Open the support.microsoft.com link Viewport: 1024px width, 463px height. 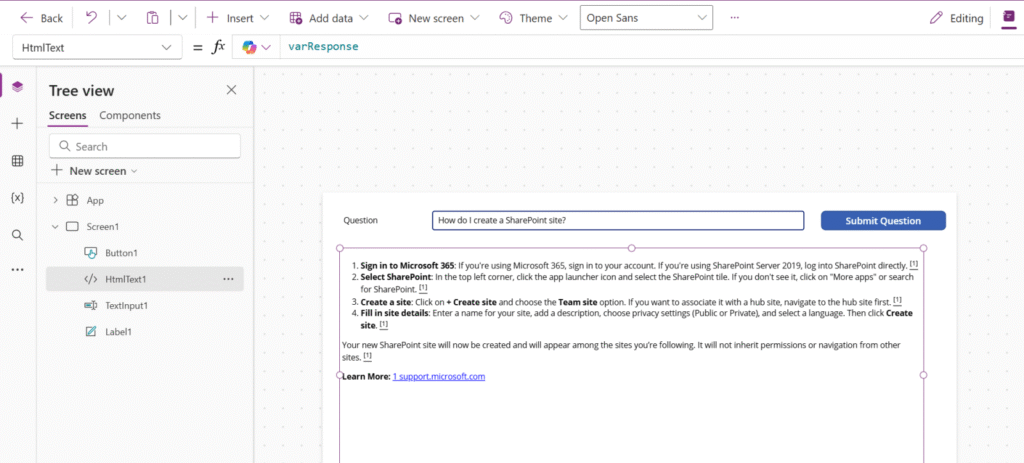pos(439,377)
